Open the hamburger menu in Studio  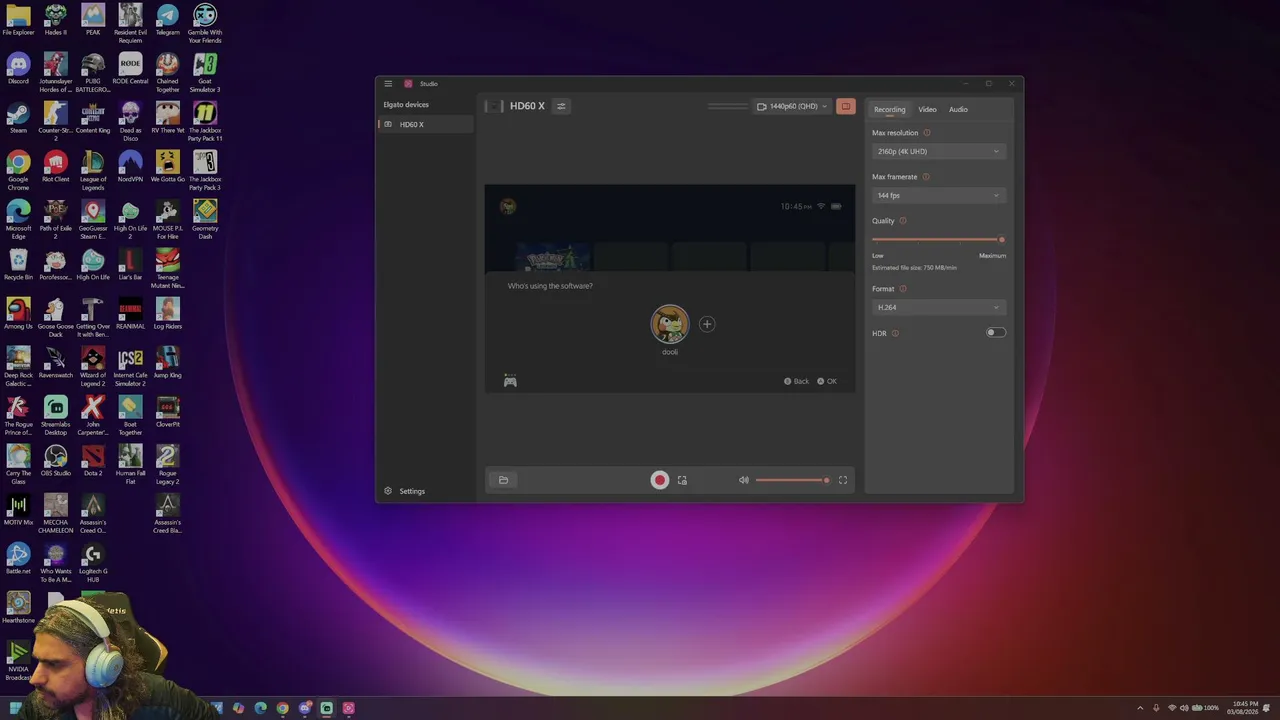coord(388,84)
